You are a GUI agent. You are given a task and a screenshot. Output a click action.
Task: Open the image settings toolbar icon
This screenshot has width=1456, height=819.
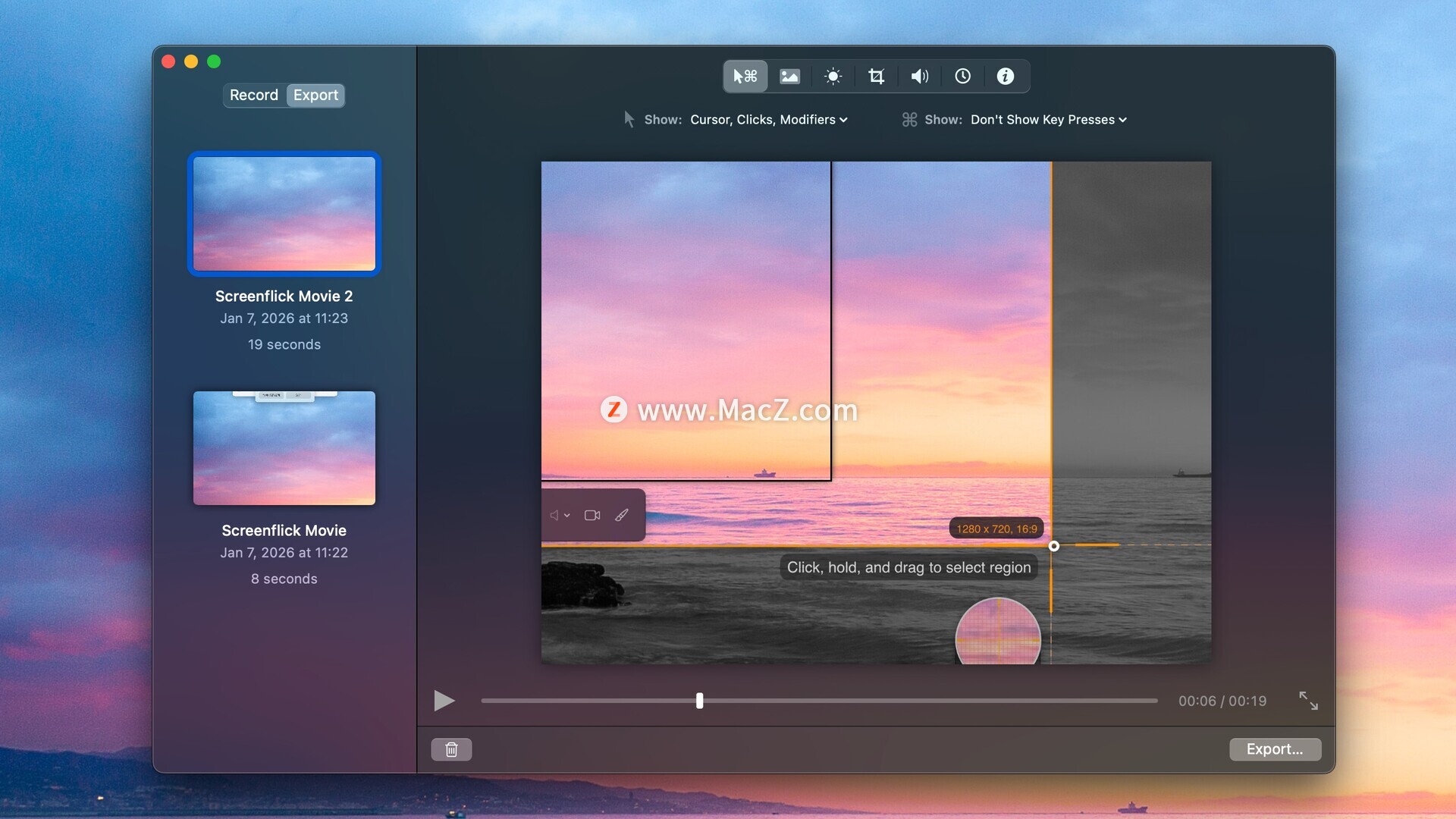[x=789, y=76]
